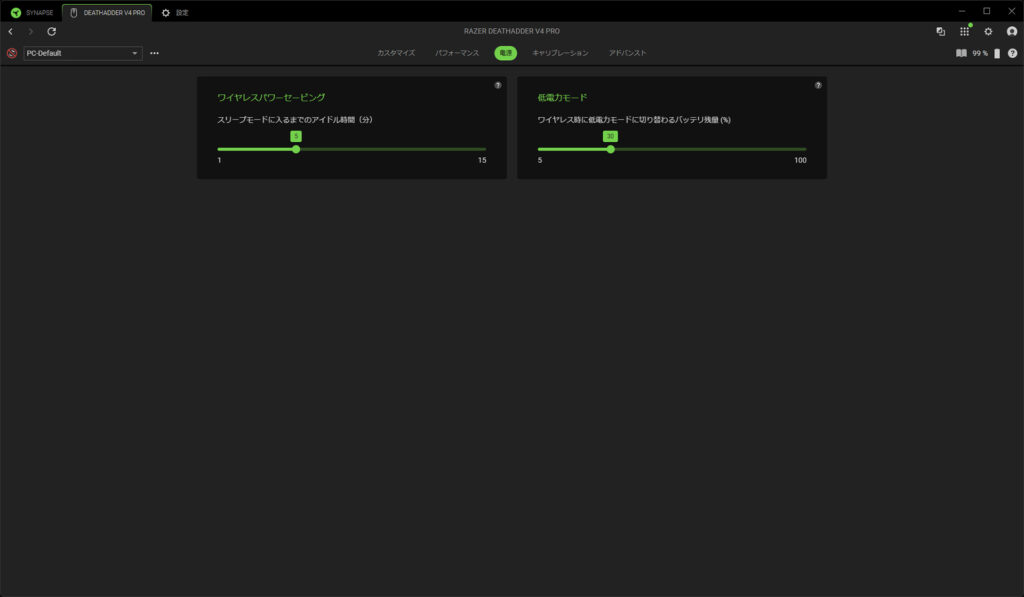
Task: Click the refresh icon in navigation bar
Action: (52, 32)
